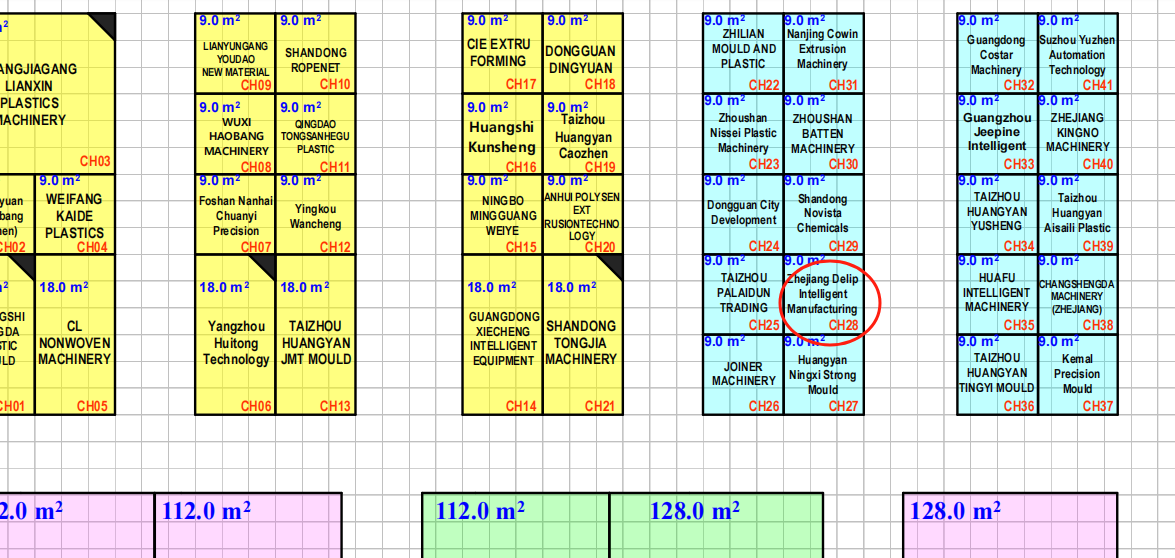Select Yangzhou Huitong Technology booth CH06
The image size is (1175, 558).
[235, 335]
